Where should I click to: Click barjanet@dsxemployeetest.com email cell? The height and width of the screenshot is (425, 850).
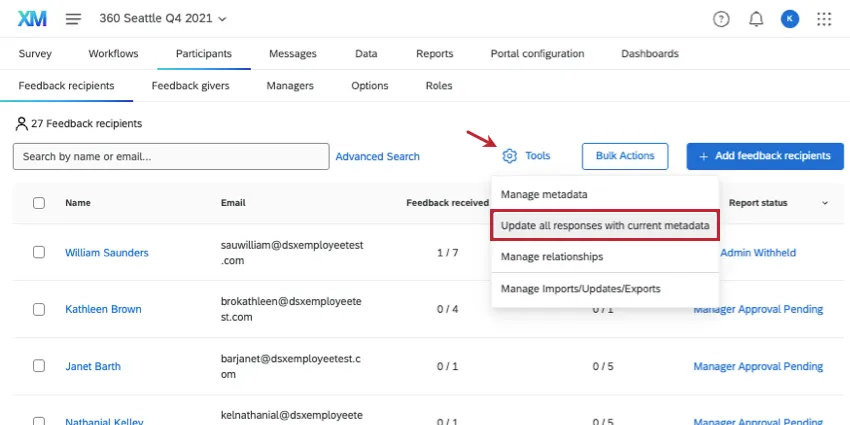click(291, 366)
